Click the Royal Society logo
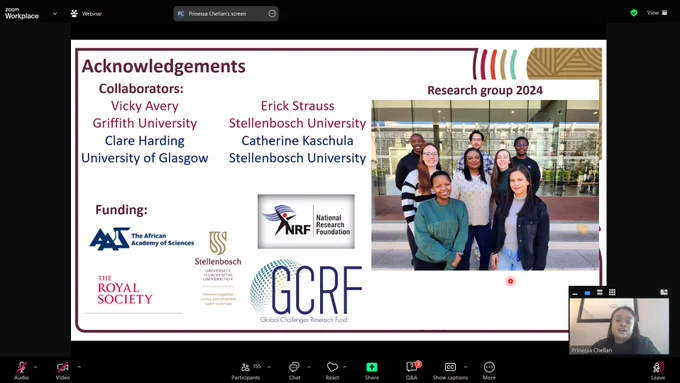The image size is (680, 383). [x=125, y=290]
